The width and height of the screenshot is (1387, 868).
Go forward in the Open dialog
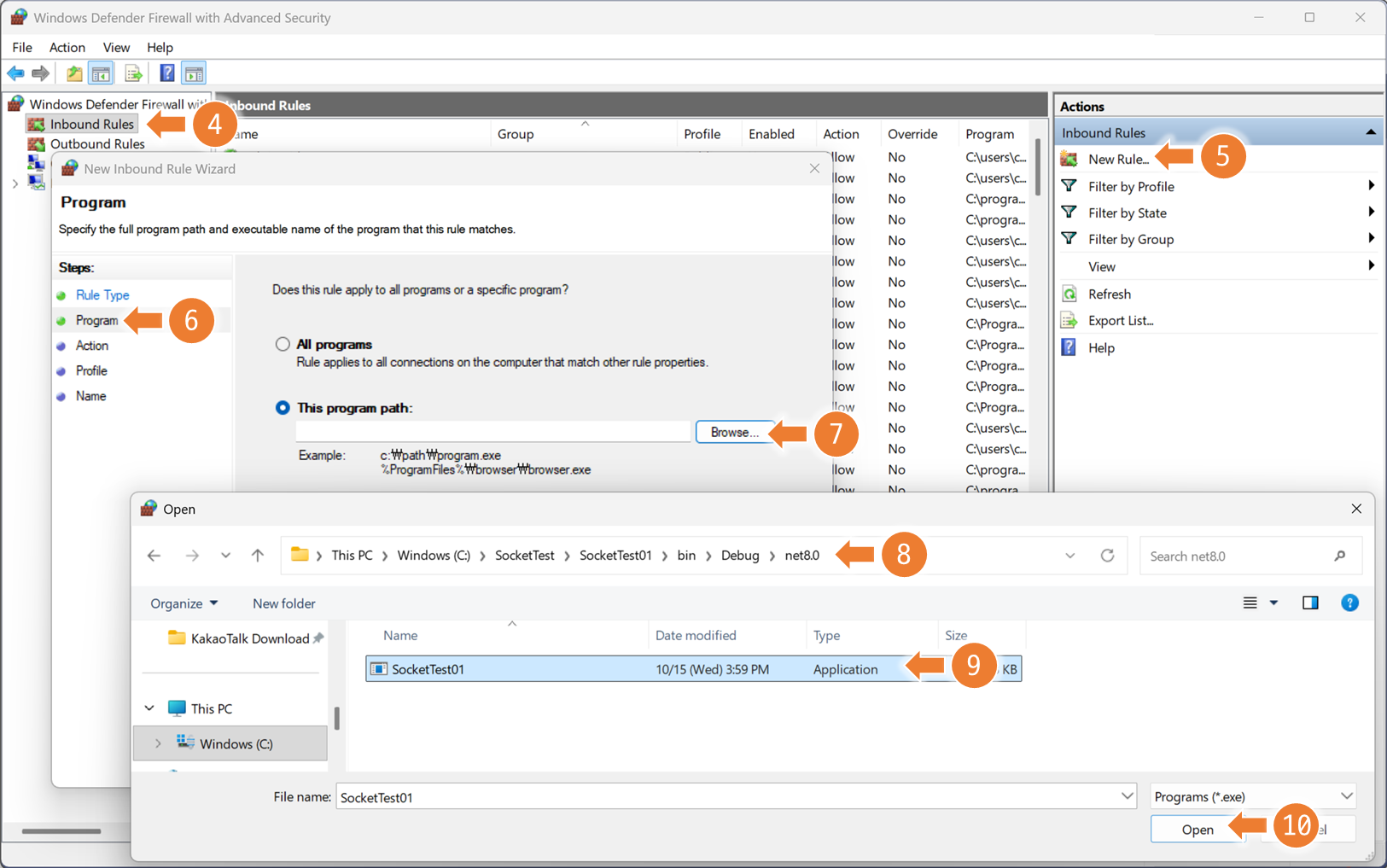point(192,556)
